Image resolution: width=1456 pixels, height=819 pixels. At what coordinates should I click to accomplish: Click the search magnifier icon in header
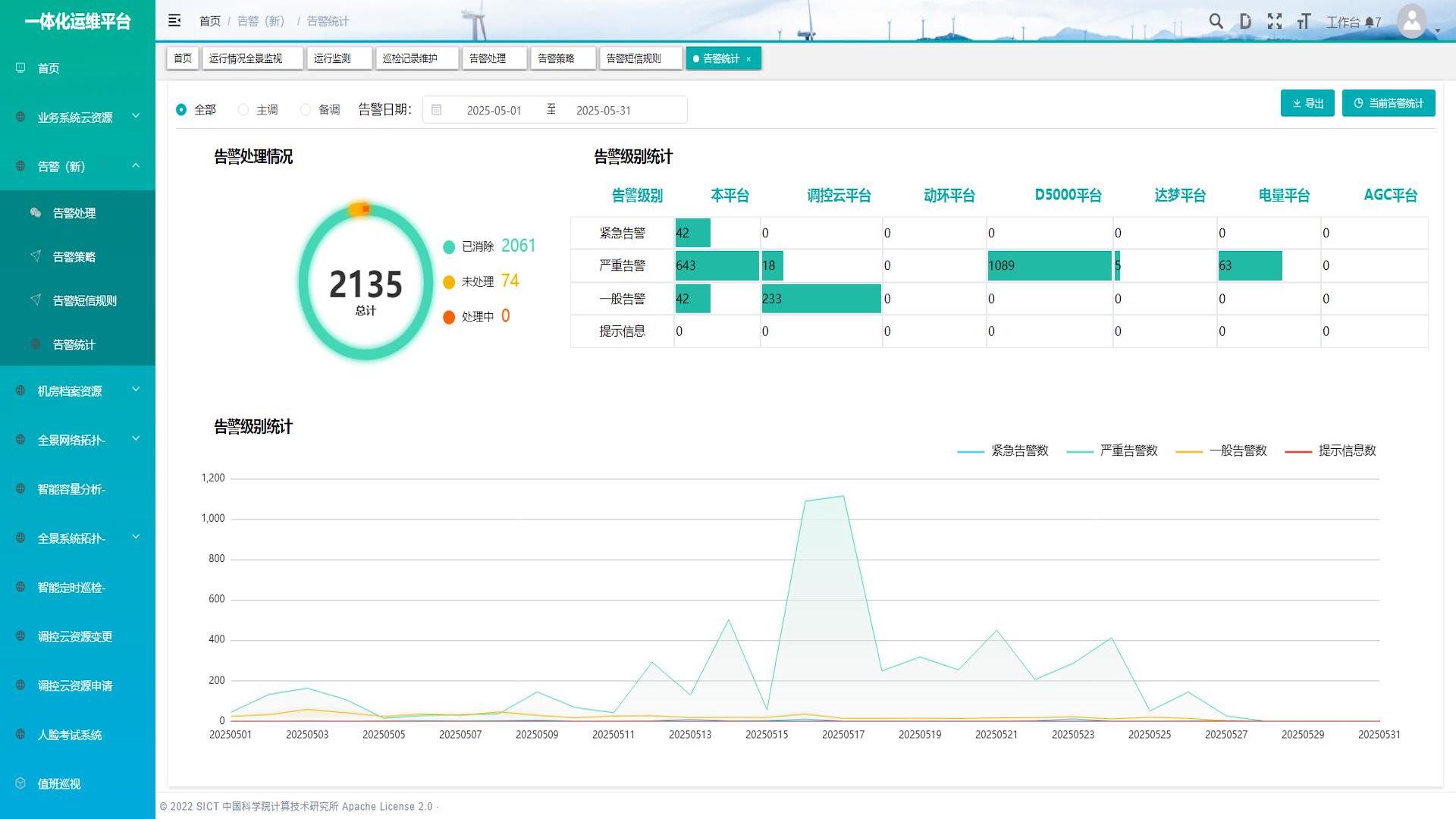[x=1216, y=21]
